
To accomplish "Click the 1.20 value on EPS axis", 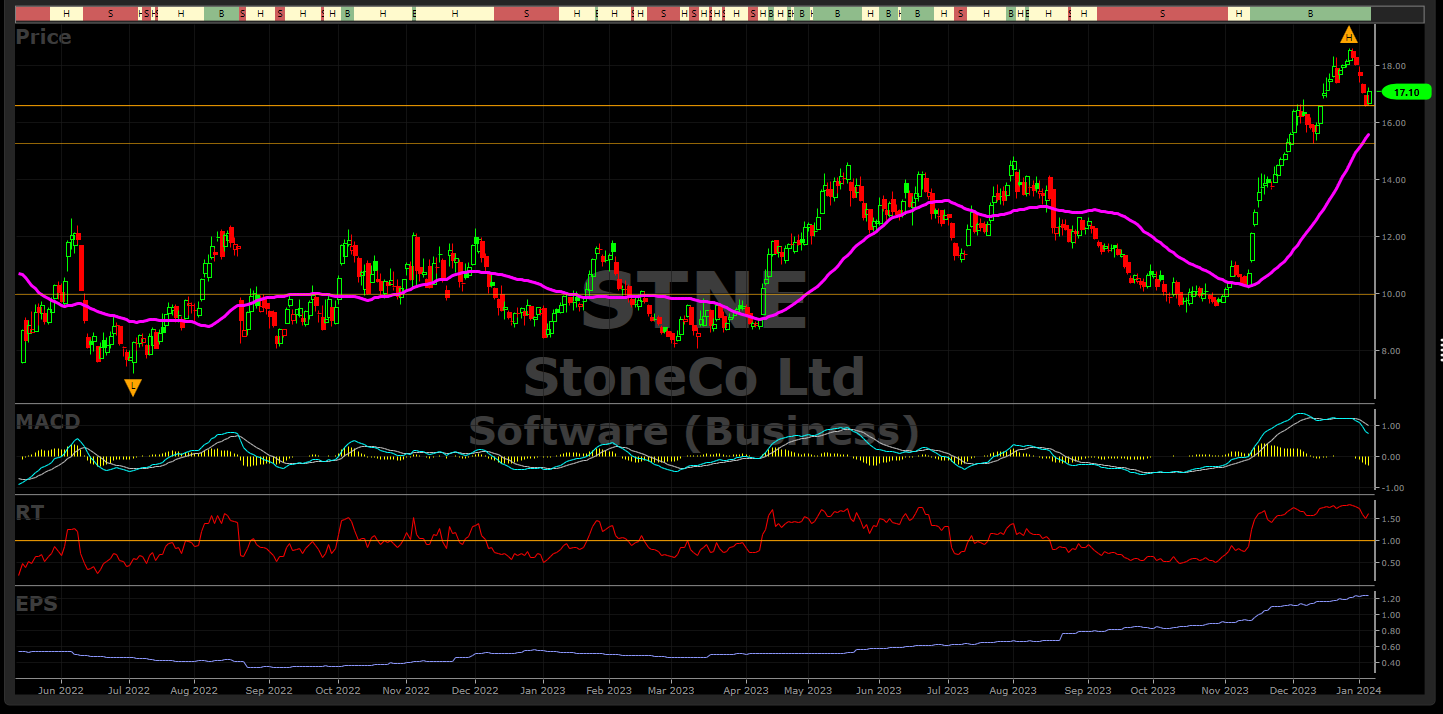I will click(1392, 599).
